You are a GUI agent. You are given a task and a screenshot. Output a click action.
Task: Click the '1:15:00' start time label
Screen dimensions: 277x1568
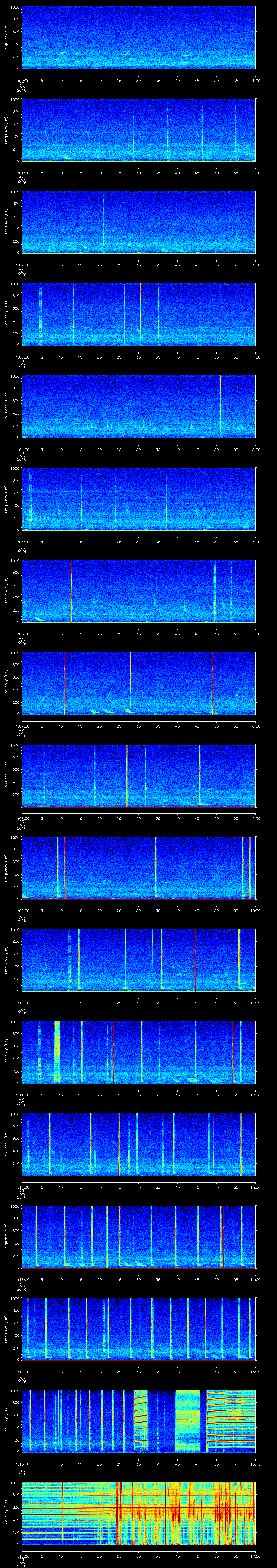[x=22, y=1464]
